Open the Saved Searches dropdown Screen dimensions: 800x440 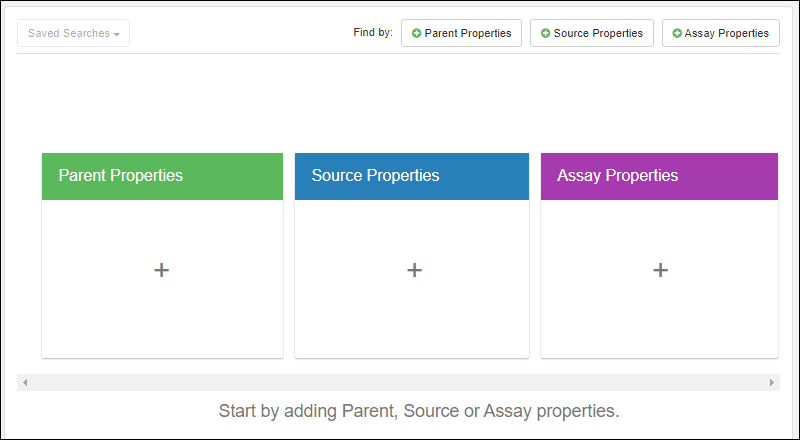point(73,33)
